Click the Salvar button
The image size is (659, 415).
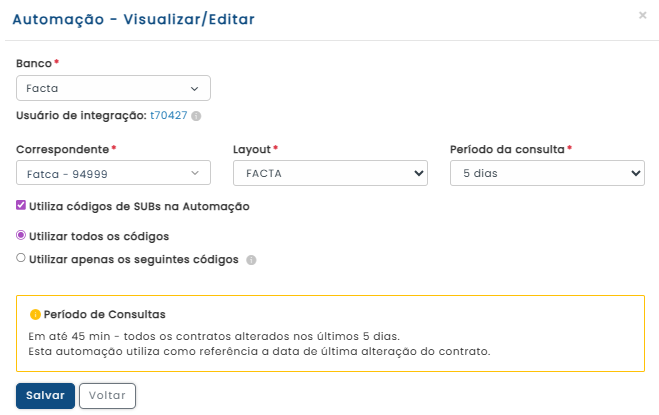(x=45, y=395)
